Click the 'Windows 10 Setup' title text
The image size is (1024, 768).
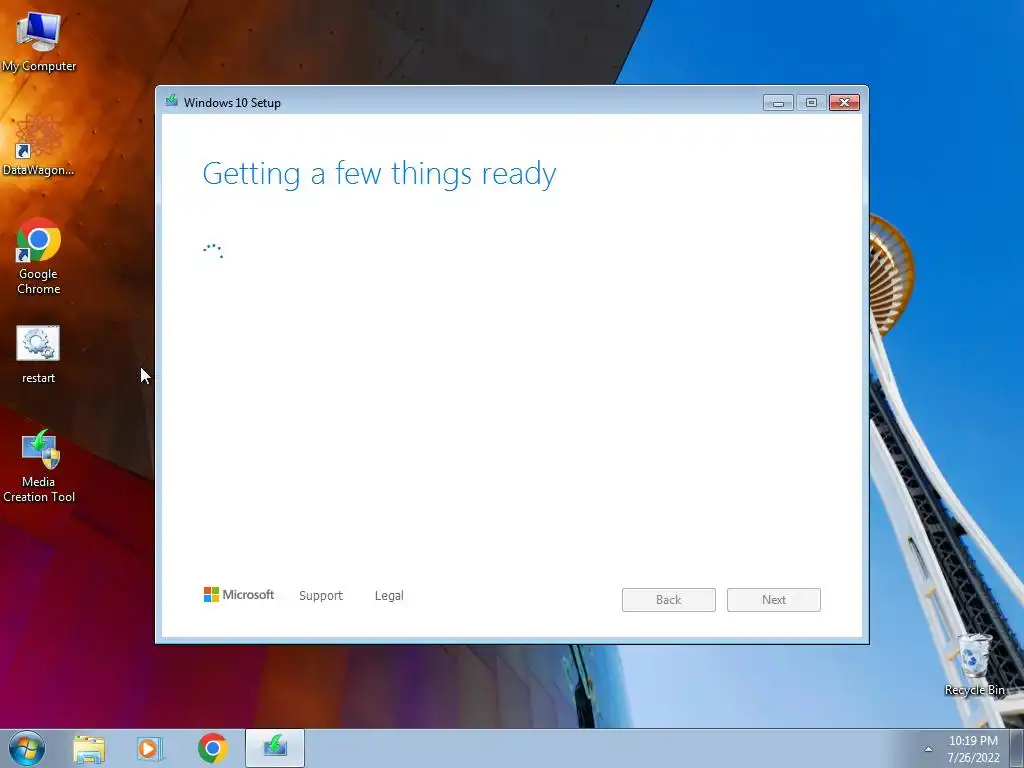pos(232,103)
